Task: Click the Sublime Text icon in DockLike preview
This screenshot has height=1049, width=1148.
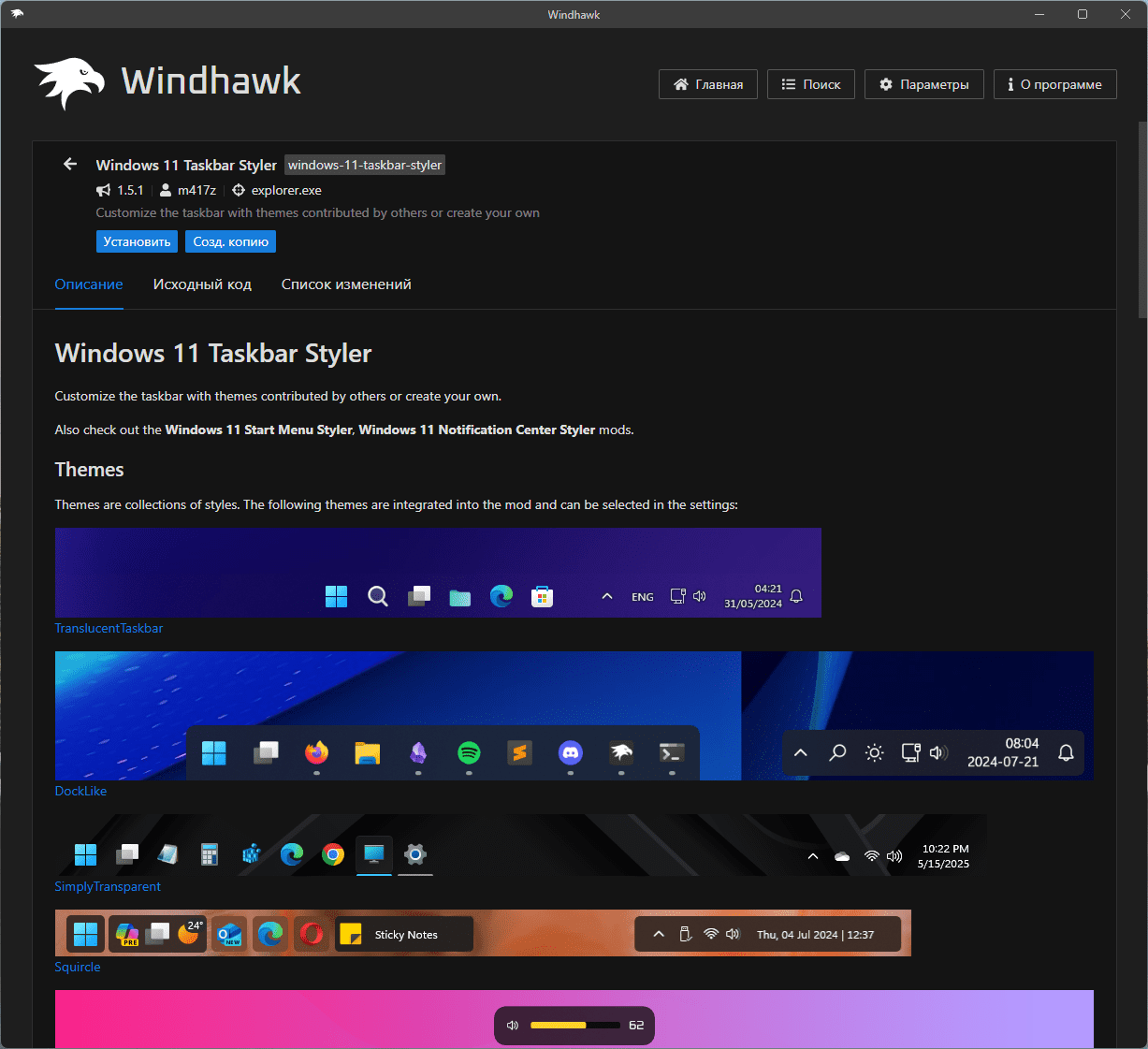Action: click(x=519, y=752)
